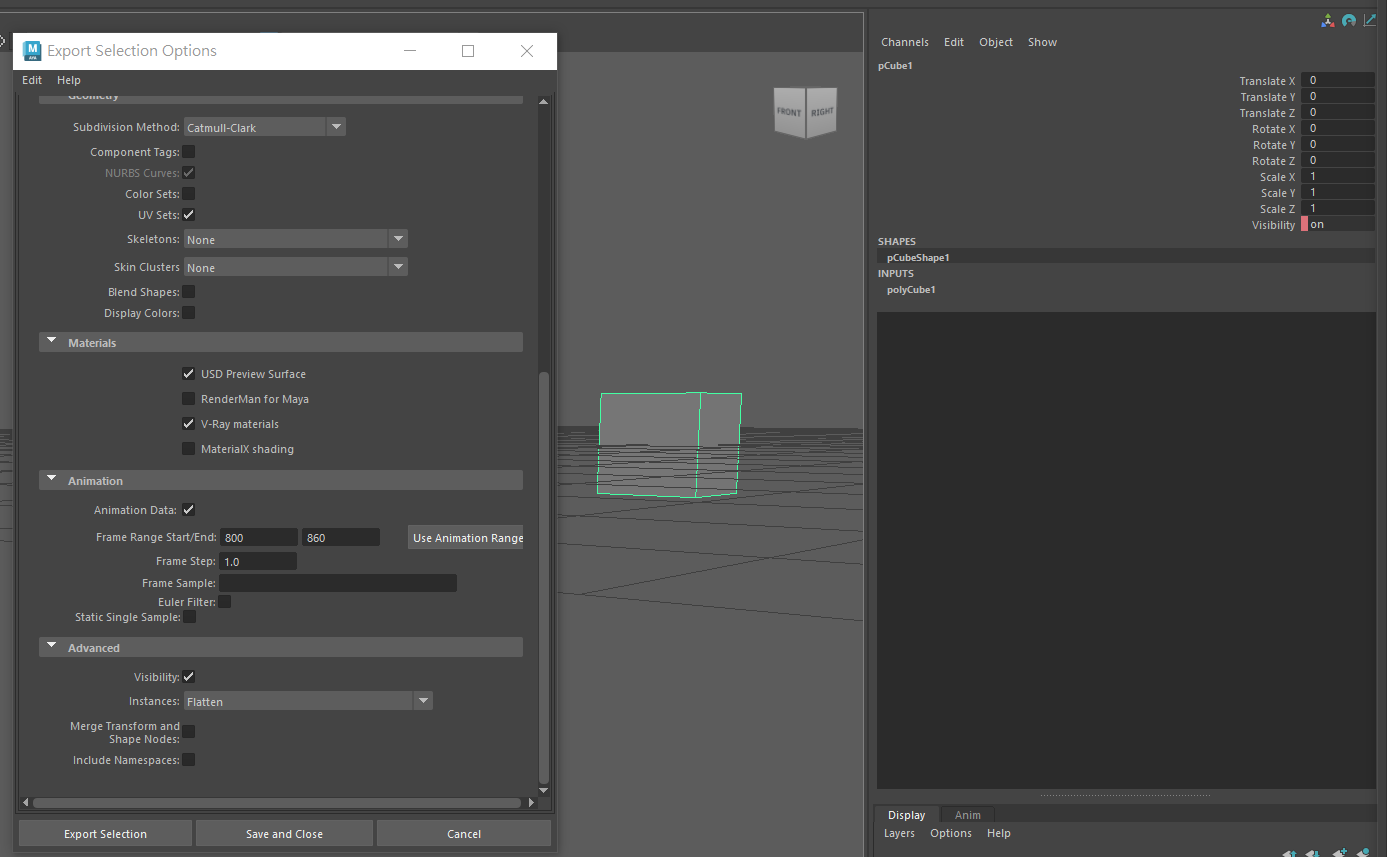Enable Merge Transform and Shape Nodes

(x=188, y=732)
